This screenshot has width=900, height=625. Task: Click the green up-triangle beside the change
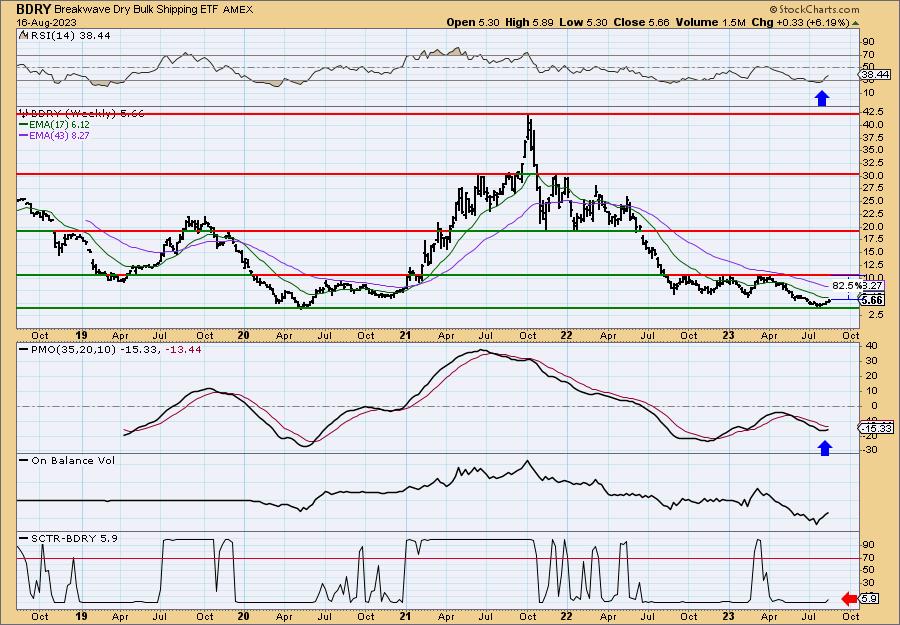click(855, 23)
